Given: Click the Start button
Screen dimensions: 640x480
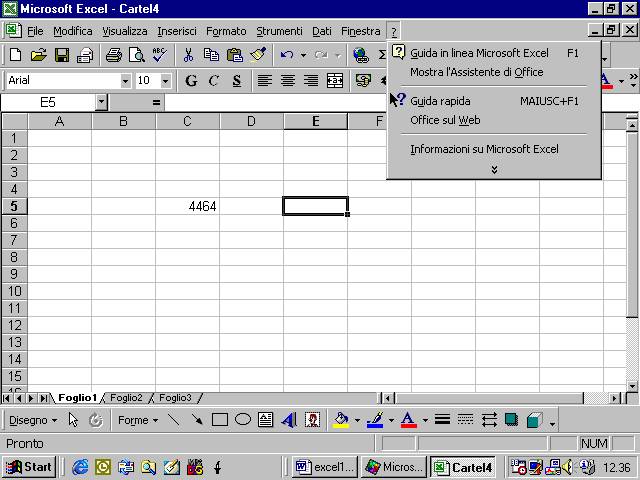Looking at the screenshot, I should click(x=29, y=467).
